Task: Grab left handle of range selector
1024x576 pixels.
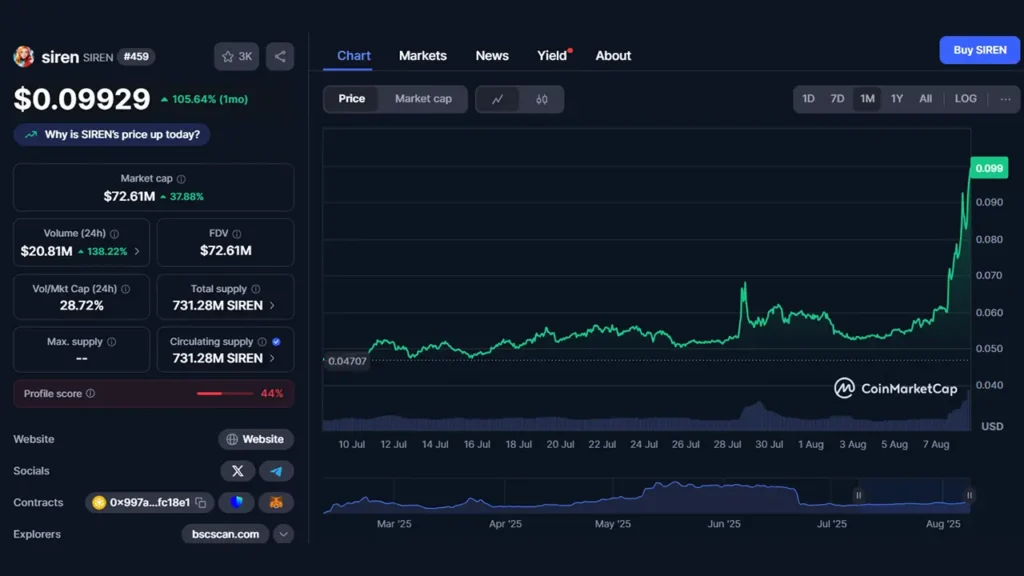Action: tap(858, 496)
